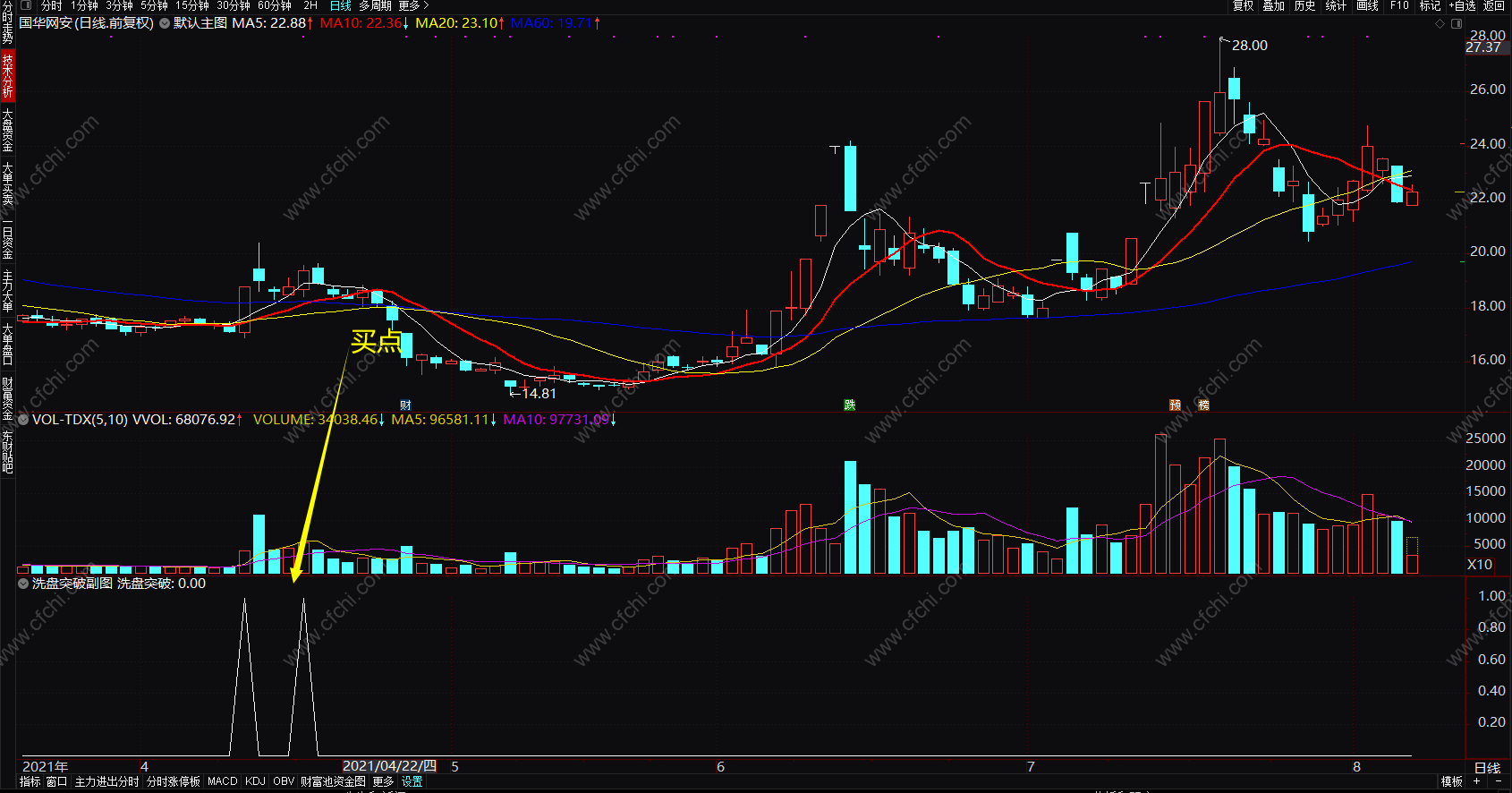Select 分时涨停板 indicator

(x=174, y=781)
